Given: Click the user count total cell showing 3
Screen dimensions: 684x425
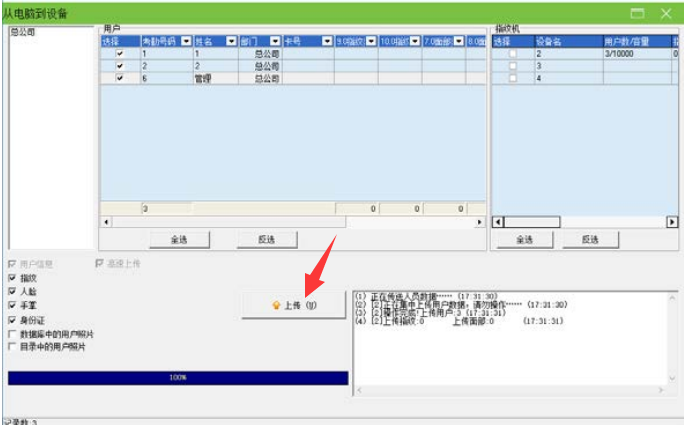Looking at the screenshot, I should (167, 209).
